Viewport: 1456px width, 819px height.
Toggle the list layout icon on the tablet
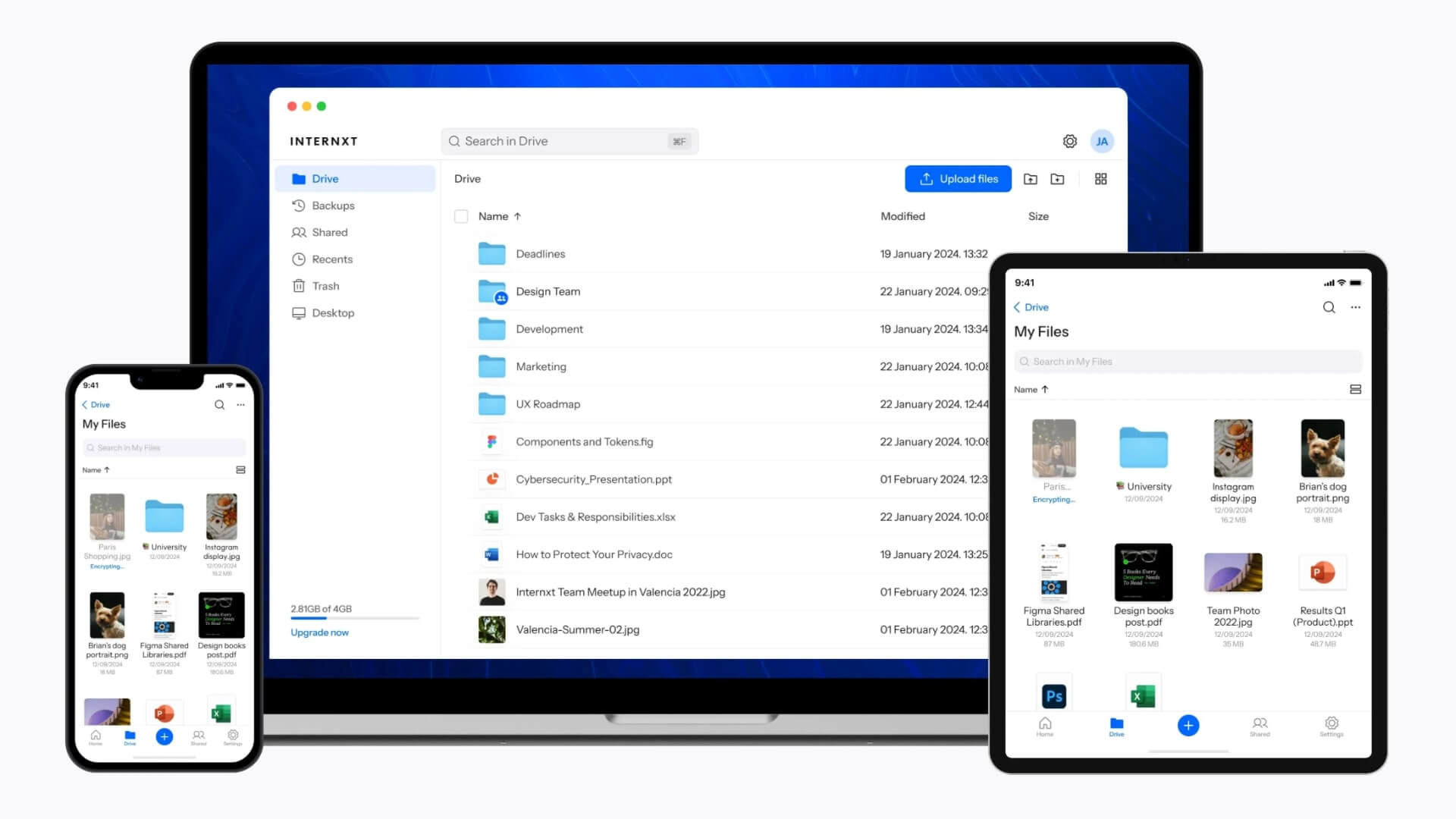[1356, 388]
